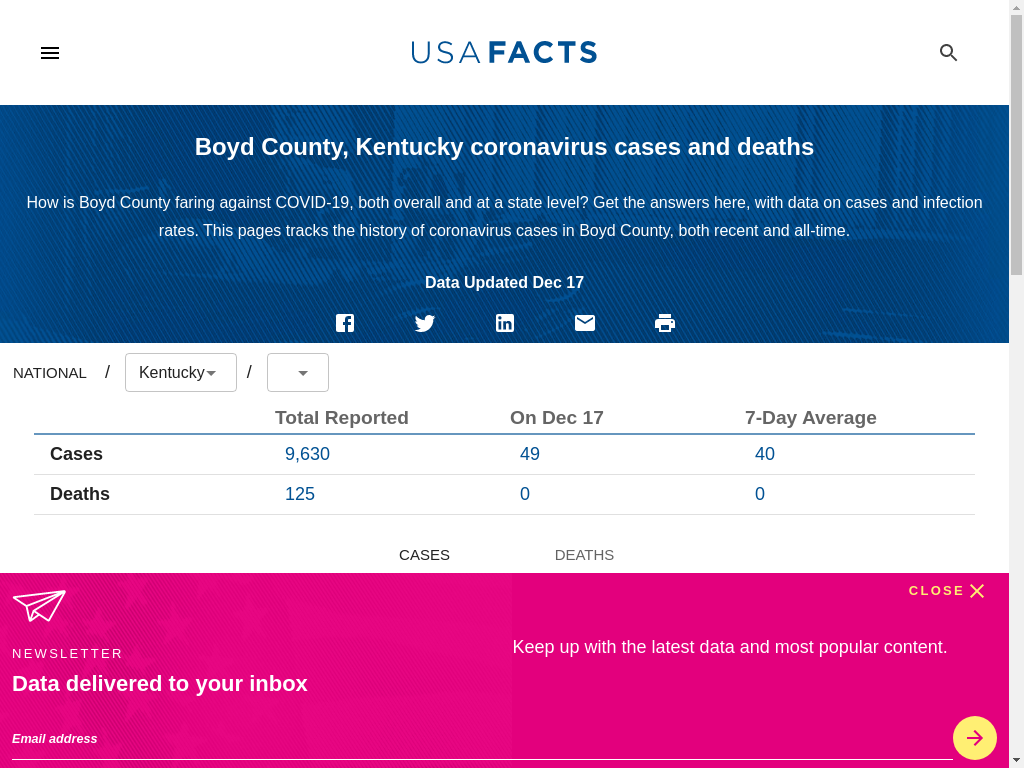Print the page using printer icon
Viewport: 1024px width, 768px height.
click(x=665, y=323)
